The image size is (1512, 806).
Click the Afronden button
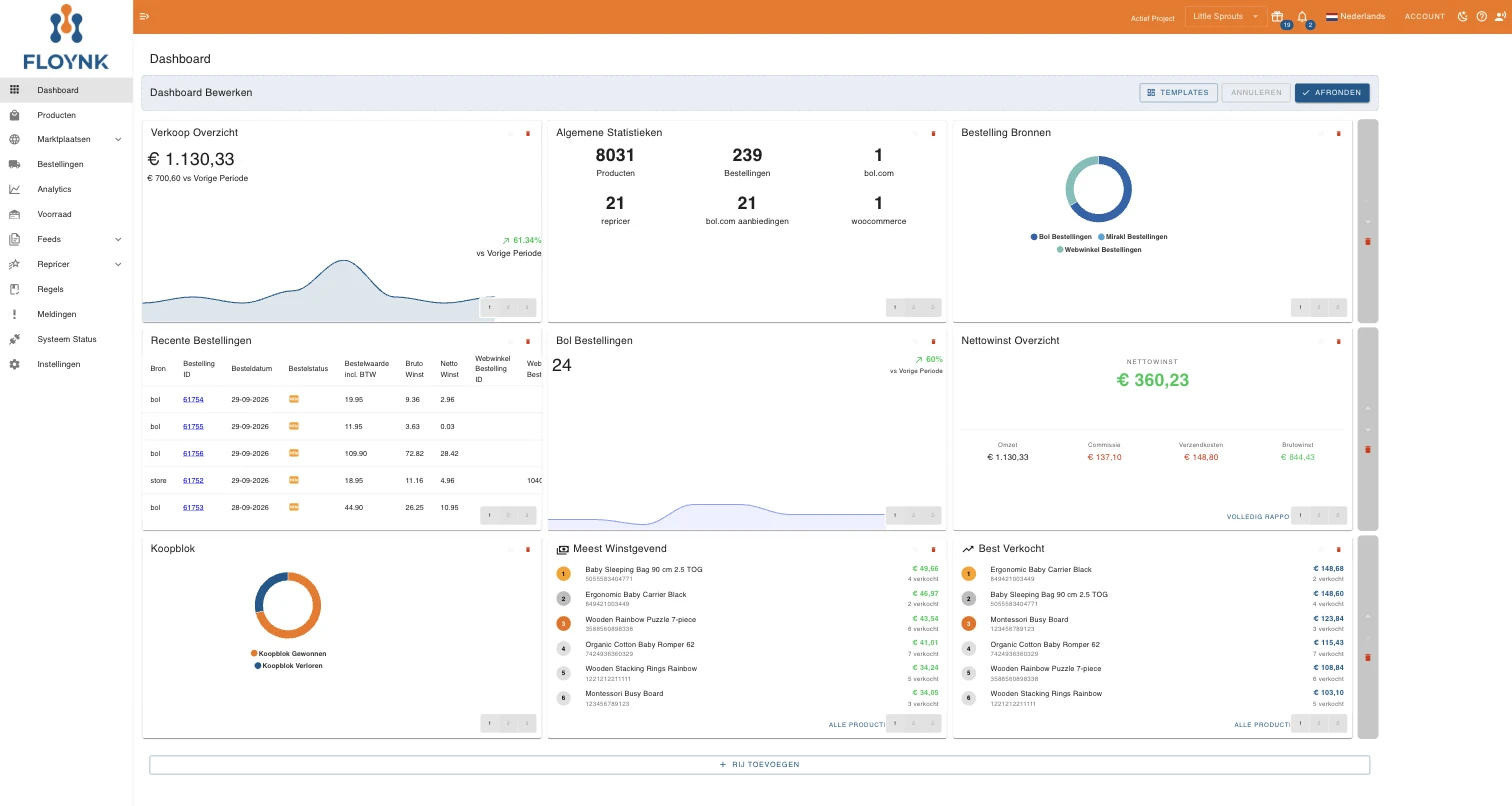(x=1332, y=93)
